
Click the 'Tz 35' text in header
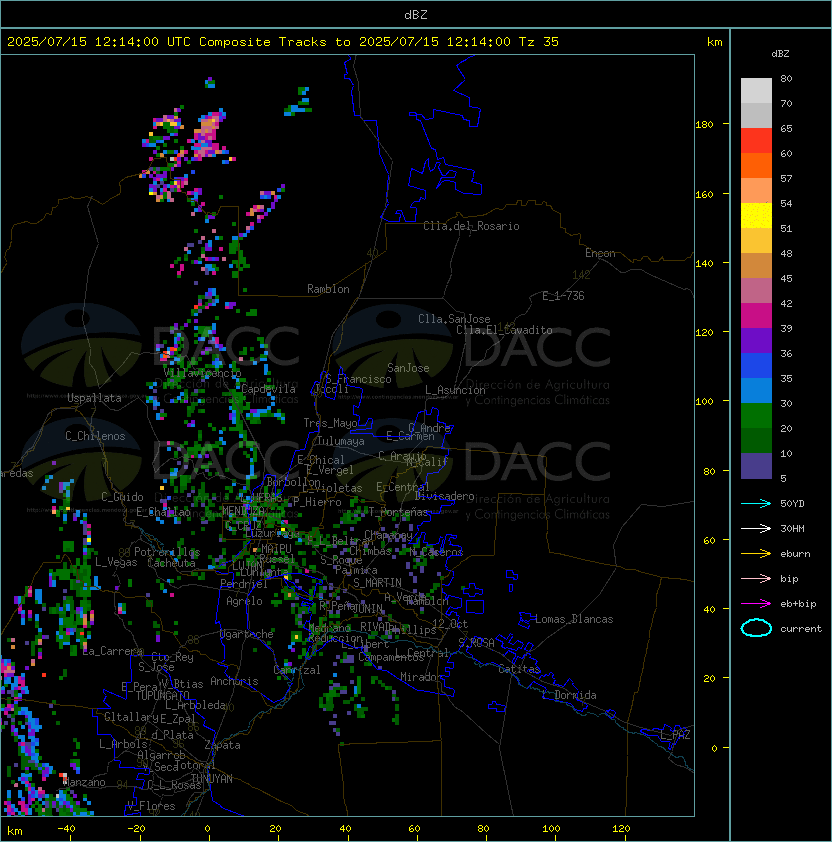(539, 42)
